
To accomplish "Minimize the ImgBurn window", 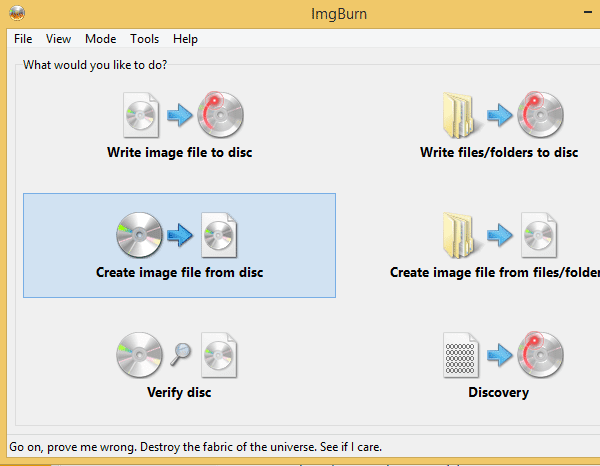I will 588,13.
